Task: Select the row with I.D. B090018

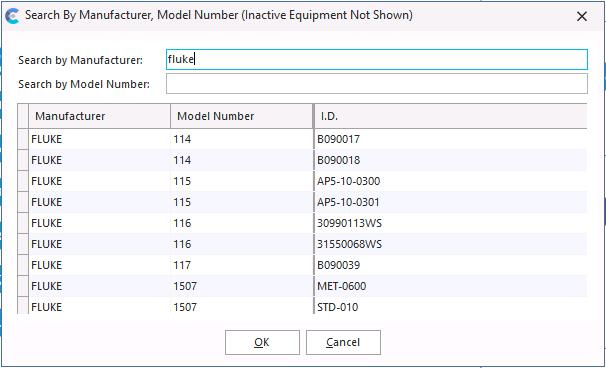Action: pos(302,160)
